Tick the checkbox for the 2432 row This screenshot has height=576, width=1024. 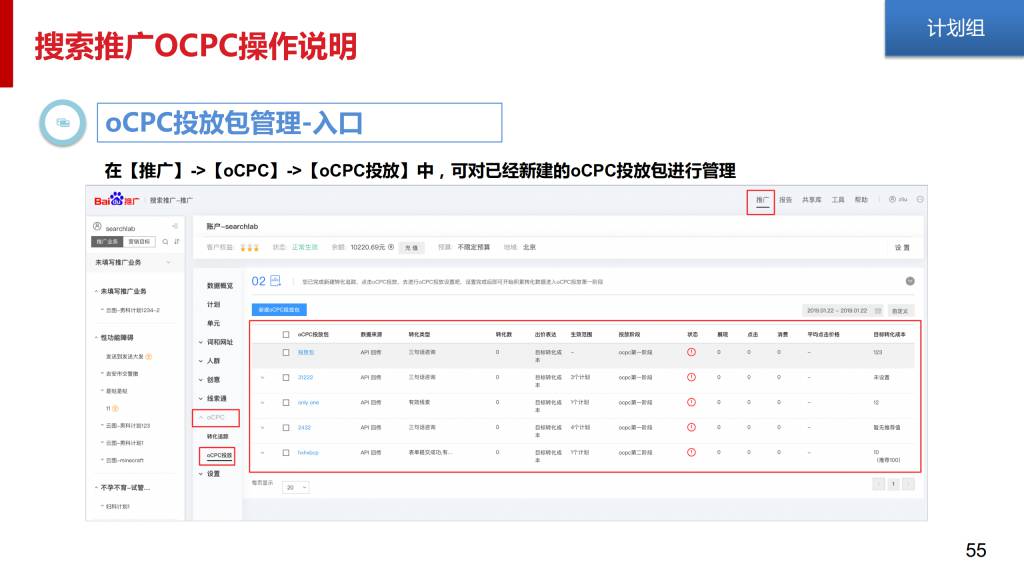285,428
